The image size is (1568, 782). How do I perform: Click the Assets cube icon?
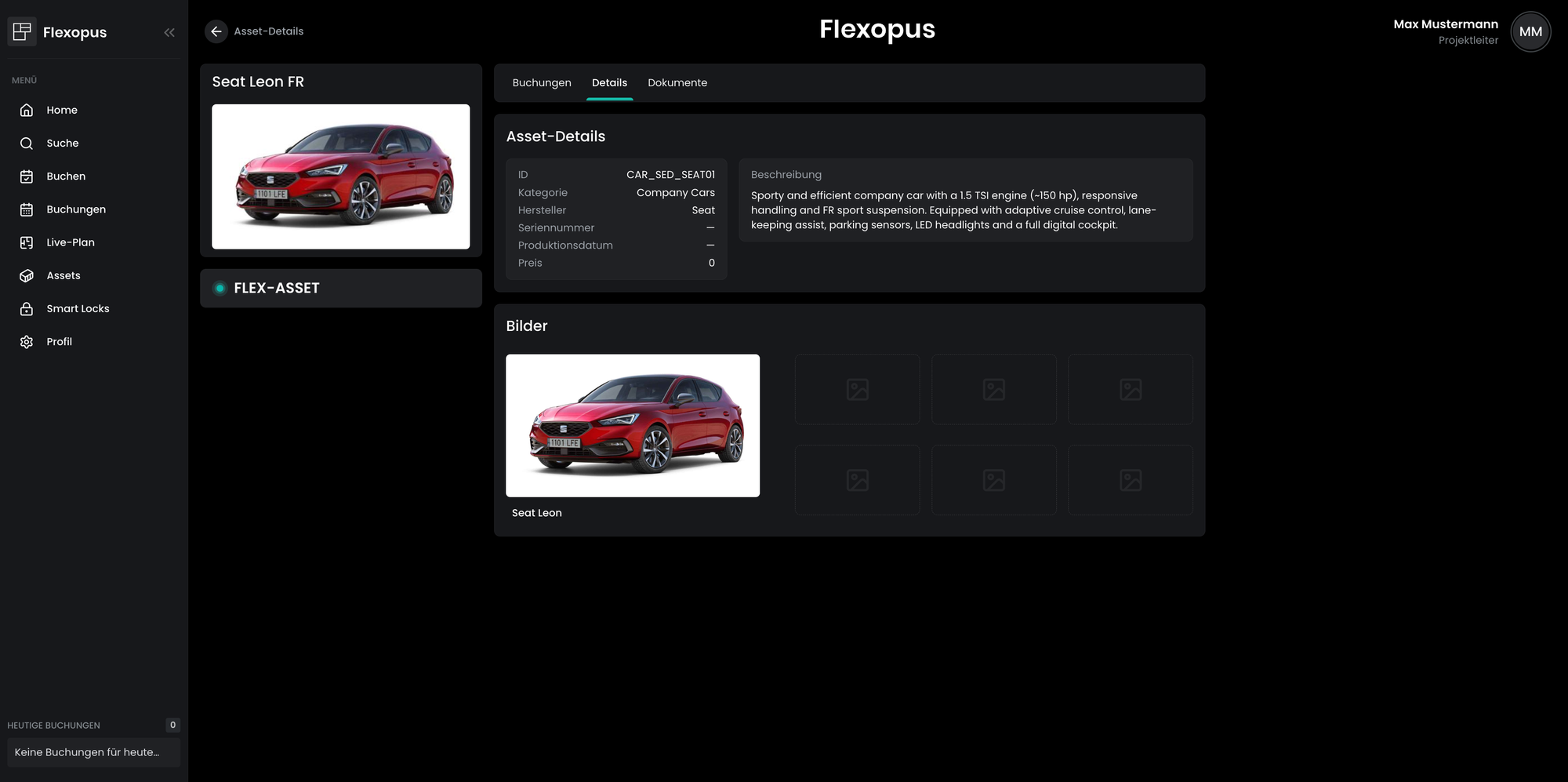click(x=27, y=276)
